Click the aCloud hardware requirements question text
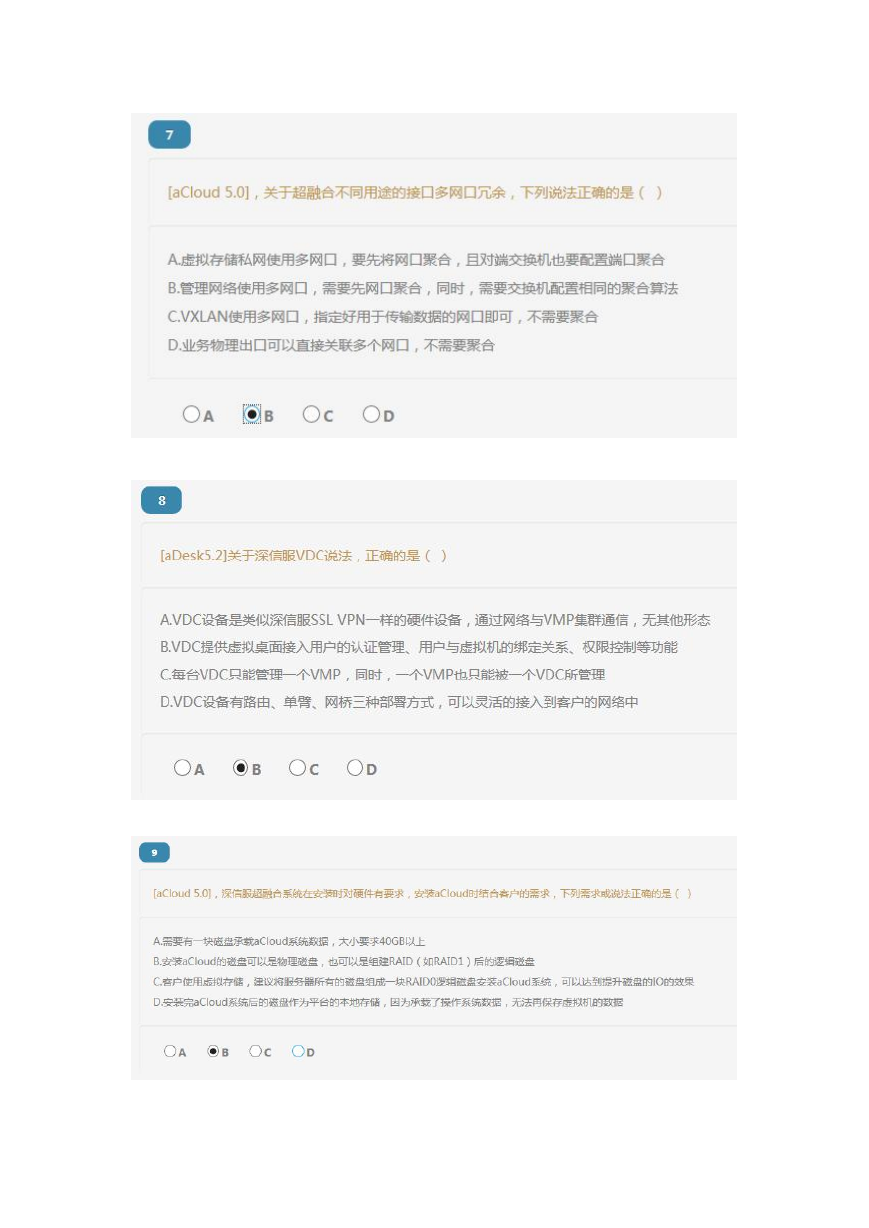Image resolution: width=869 pixels, height=1228 pixels. click(422, 893)
